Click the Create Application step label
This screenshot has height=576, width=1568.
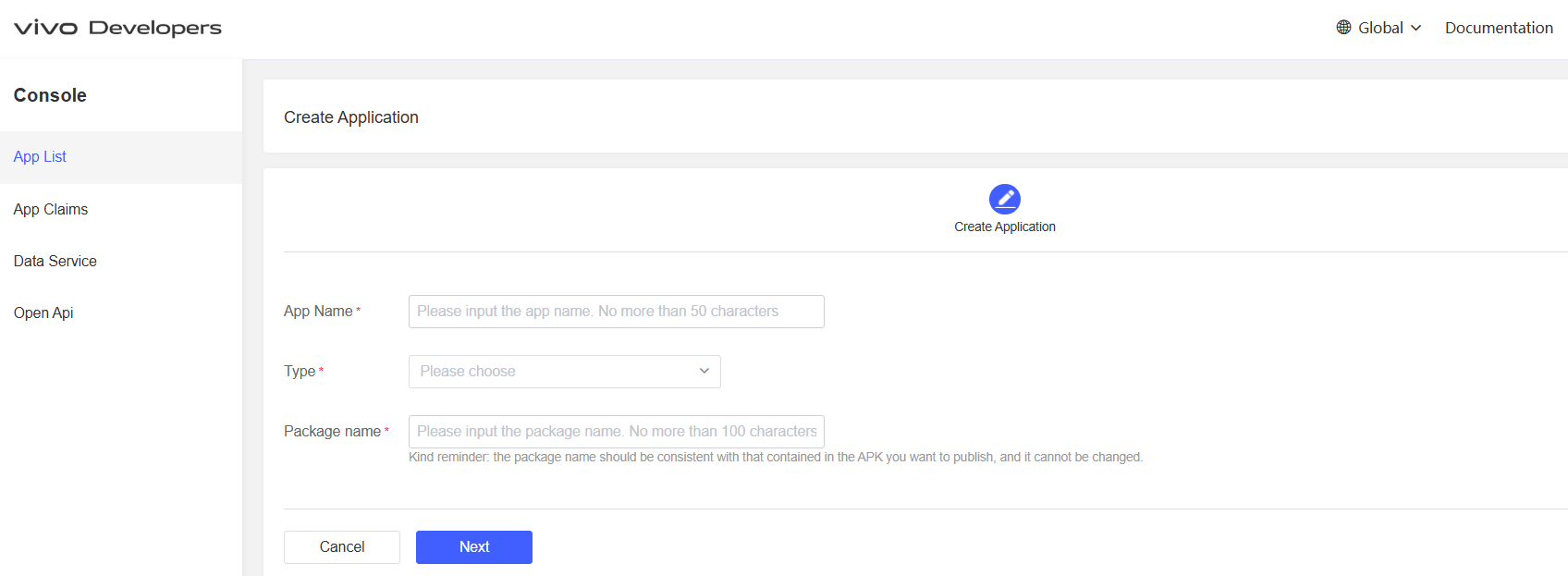tap(1004, 227)
